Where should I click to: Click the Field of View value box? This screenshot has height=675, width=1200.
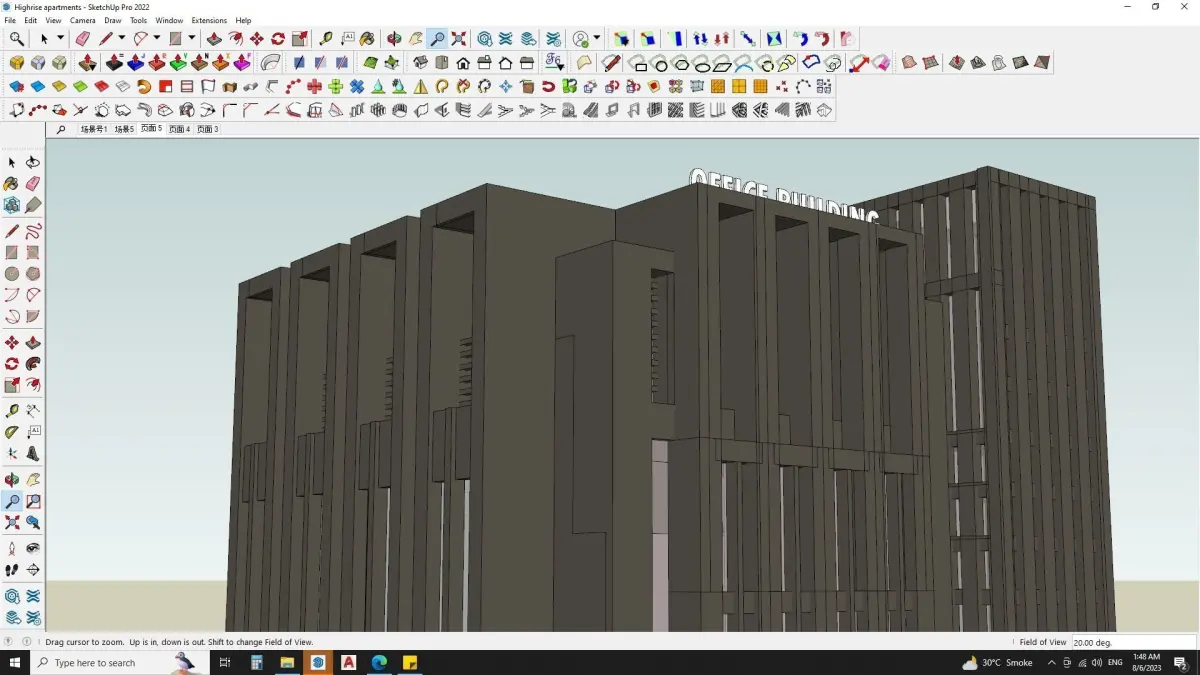click(x=1133, y=642)
